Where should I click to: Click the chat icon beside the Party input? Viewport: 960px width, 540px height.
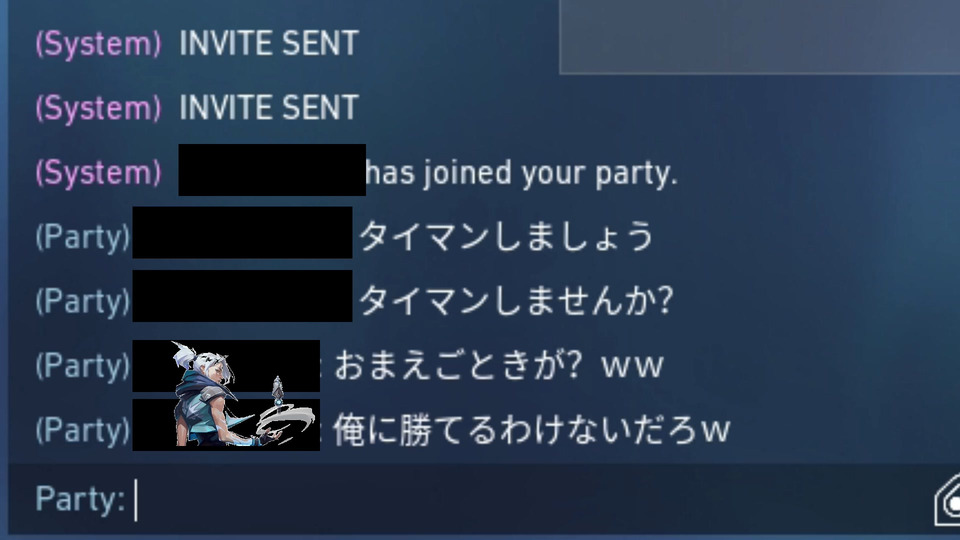[947, 500]
